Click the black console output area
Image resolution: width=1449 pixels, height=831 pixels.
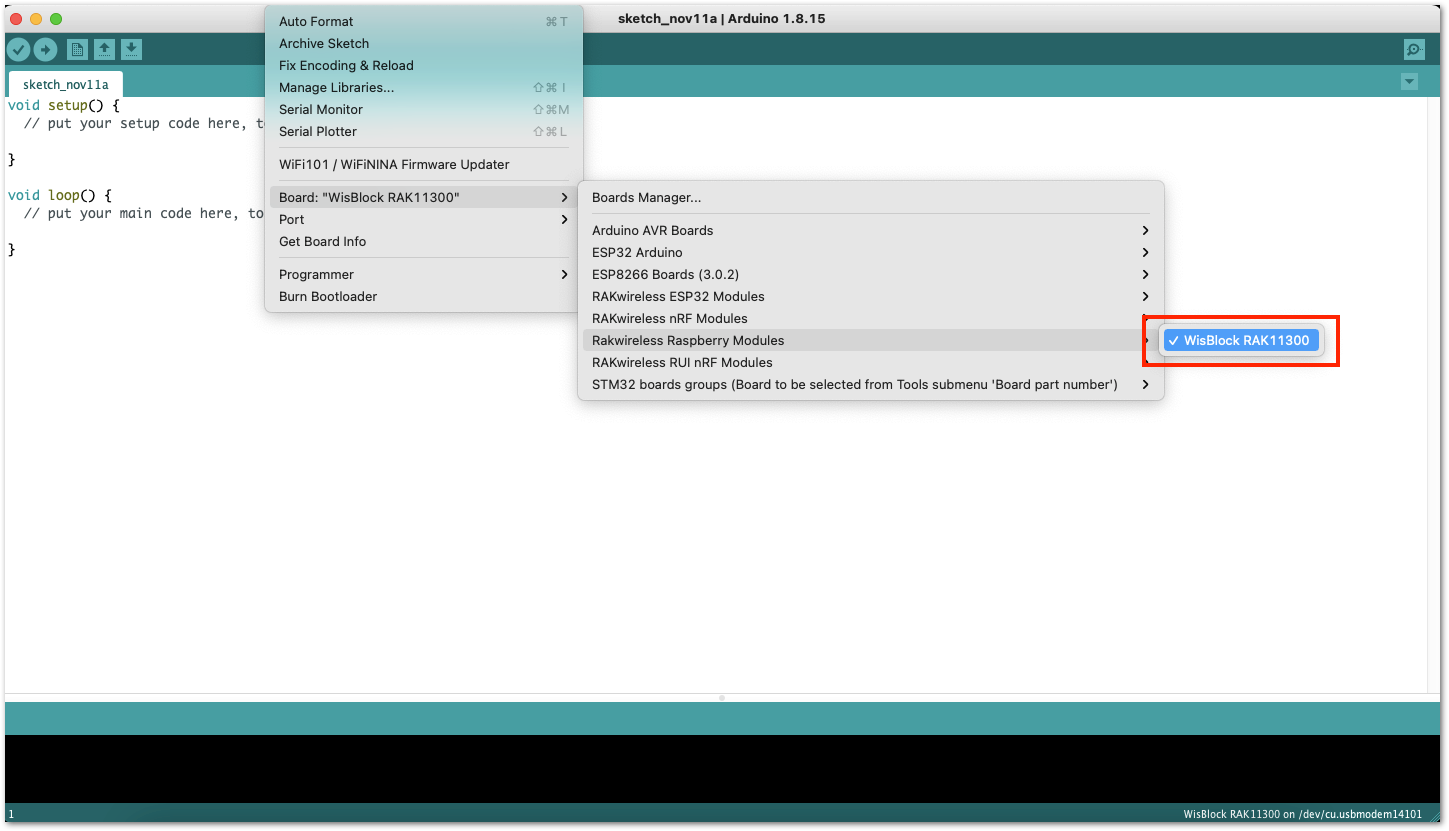[x=724, y=769]
